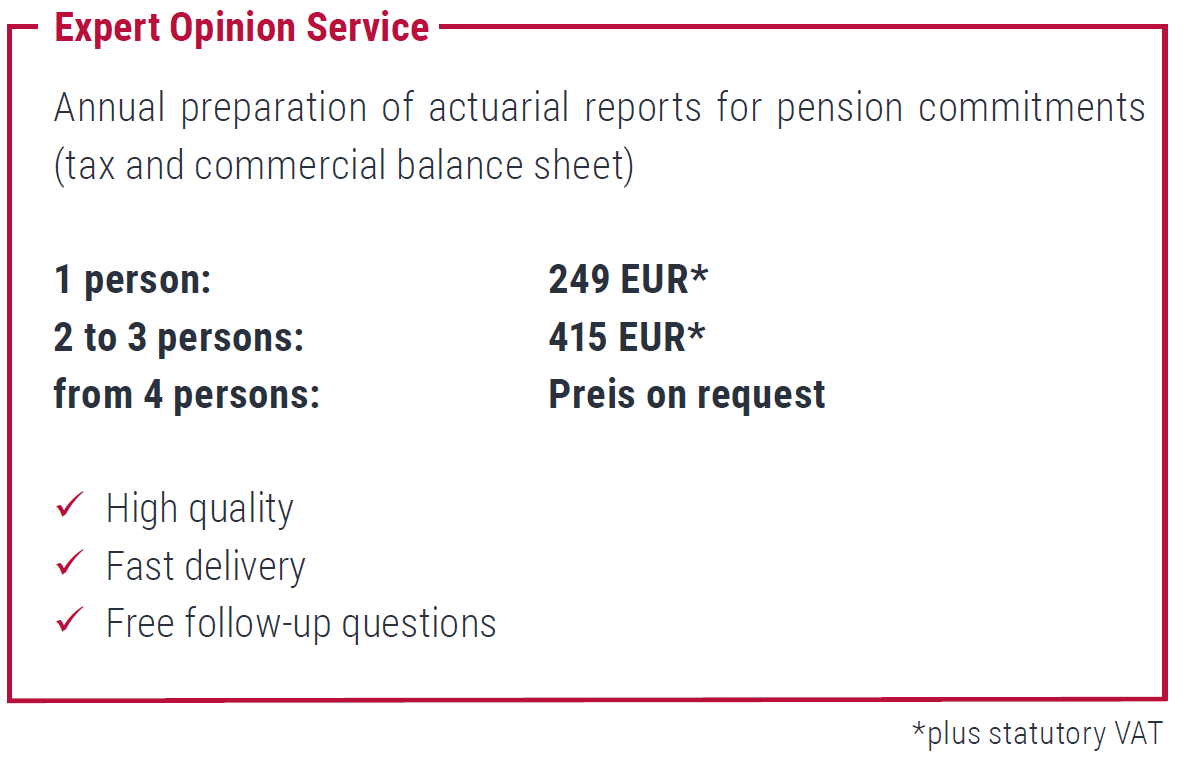Viewport: 1184px width, 758px height.
Task: Click the High quality text
Action: pyautogui.click(x=200, y=508)
